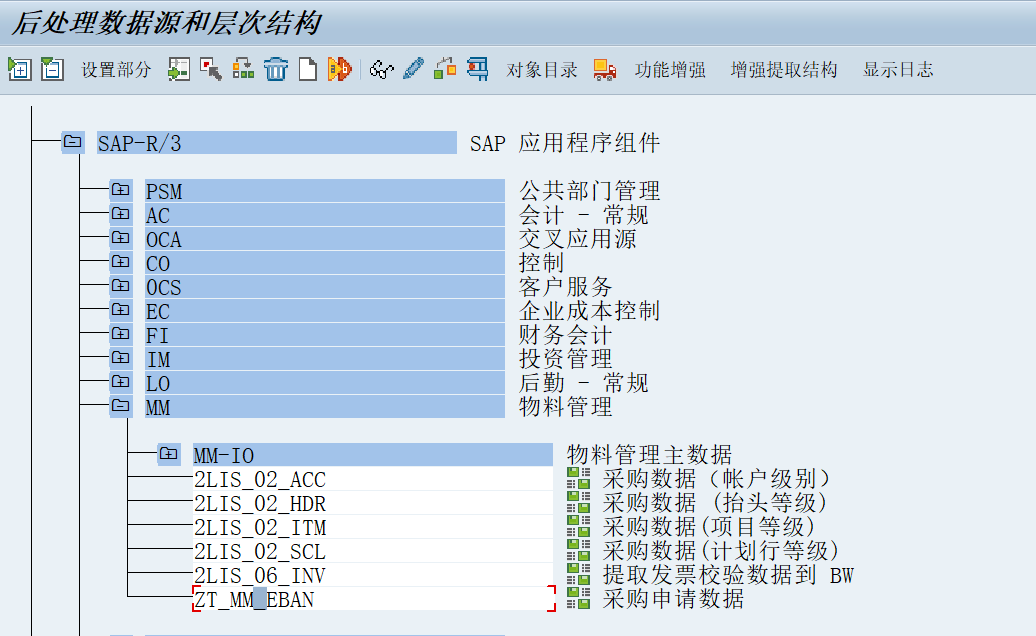Select the MM-IO tree row
The width and height of the screenshot is (1036, 636).
[x=373, y=455]
